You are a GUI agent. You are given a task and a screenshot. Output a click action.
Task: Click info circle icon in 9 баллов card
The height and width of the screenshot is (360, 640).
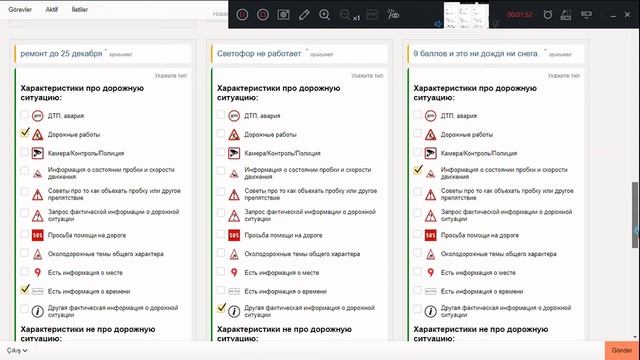[431, 311]
